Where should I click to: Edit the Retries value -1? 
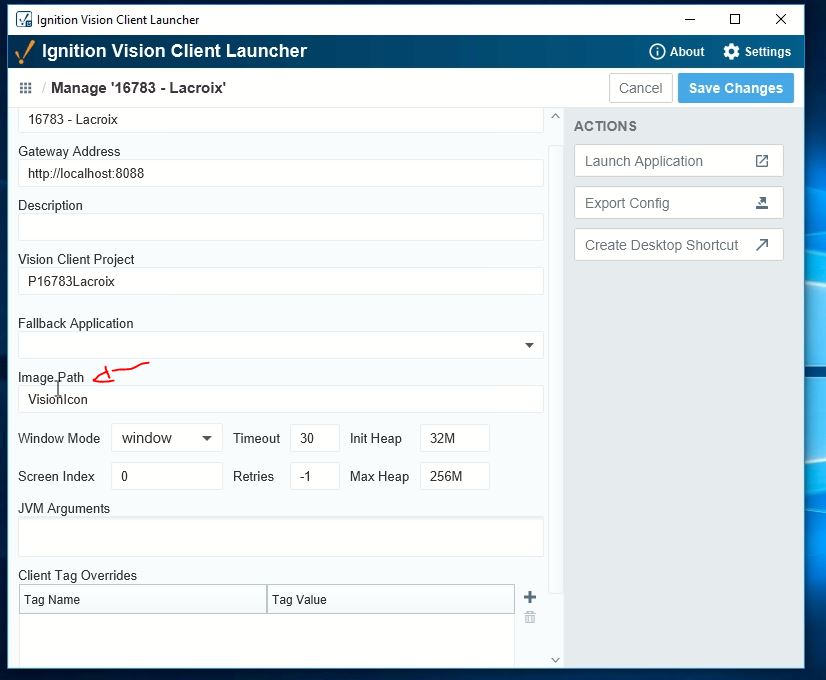click(314, 476)
